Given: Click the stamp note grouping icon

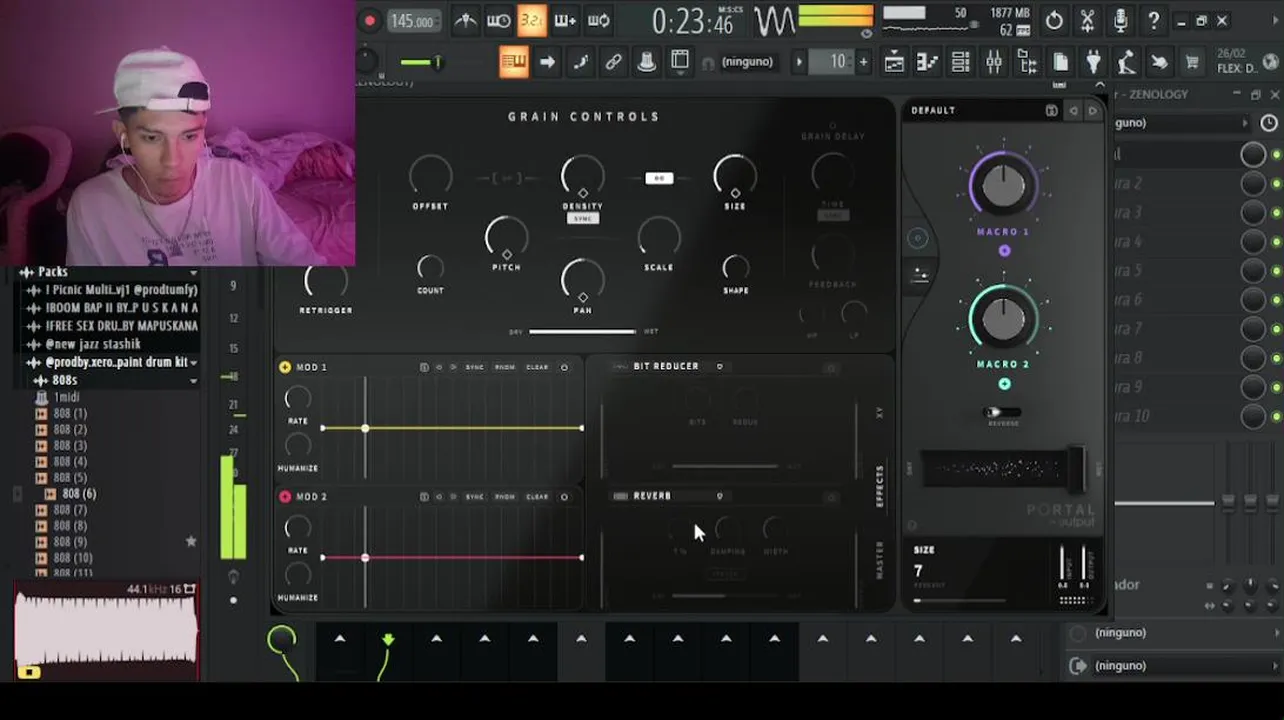Looking at the screenshot, I should (x=647, y=62).
